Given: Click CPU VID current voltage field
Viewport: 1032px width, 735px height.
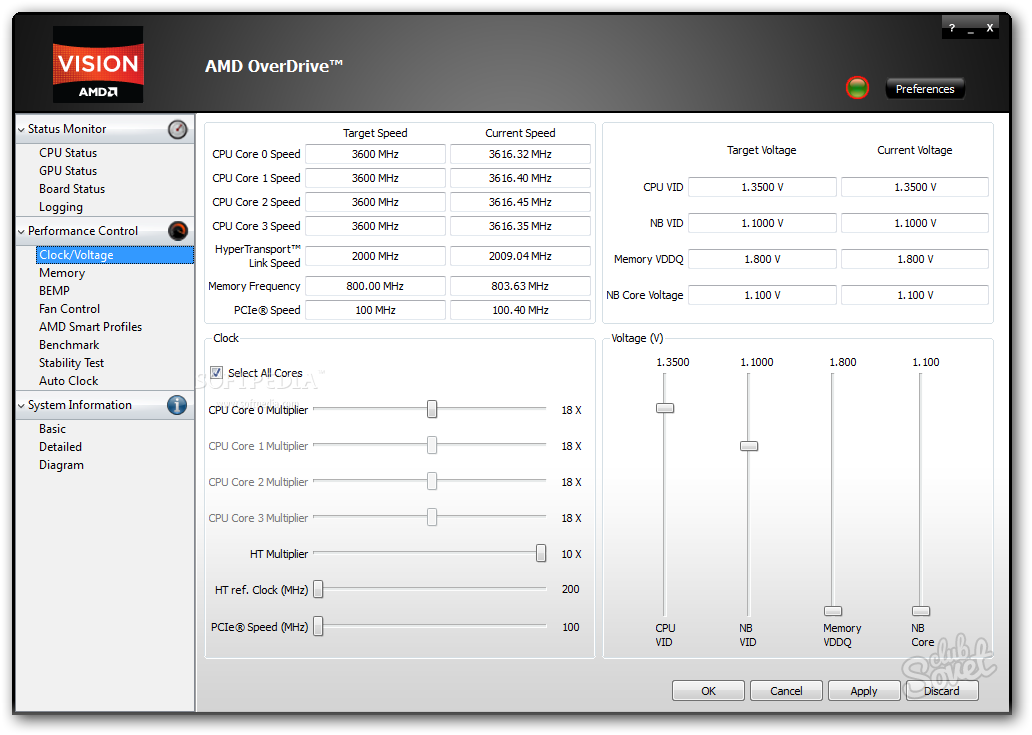Looking at the screenshot, I should (x=915, y=187).
